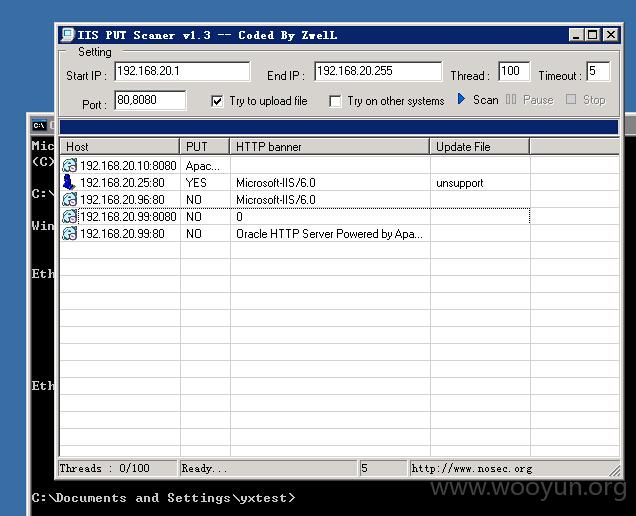Click the IIS PUT Scaner title bar icon
Image resolution: width=636 pixels, height=516 pixels.
[68, 35]
